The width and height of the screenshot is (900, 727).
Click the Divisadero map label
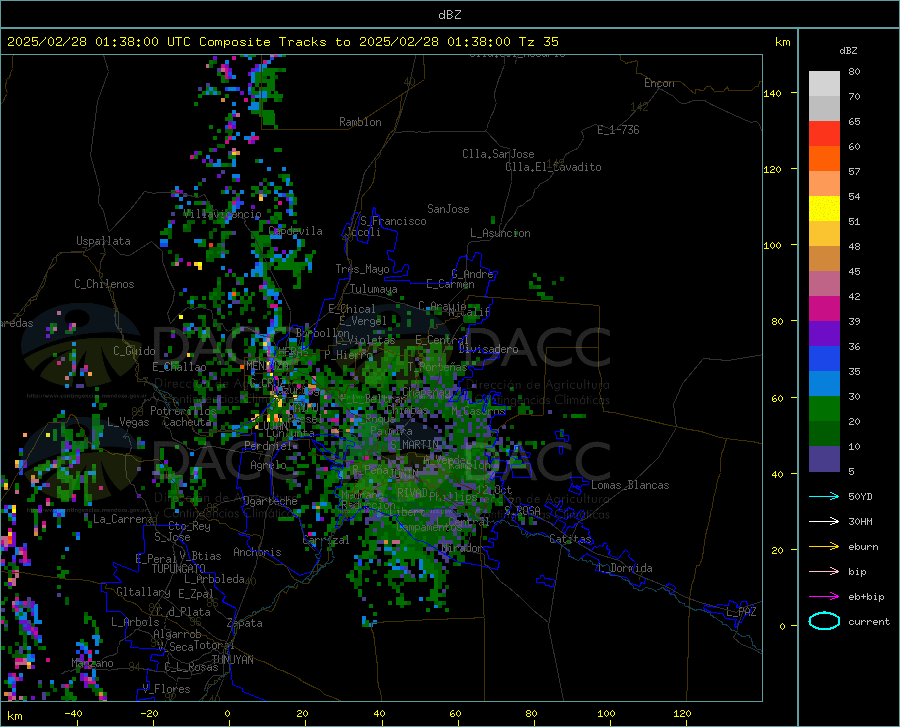pyautogui.click(x=488, y=349)
